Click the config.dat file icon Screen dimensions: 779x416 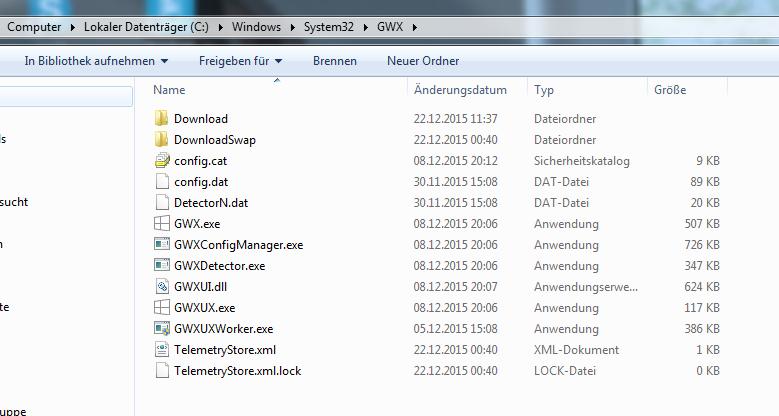tap(162, 181)
